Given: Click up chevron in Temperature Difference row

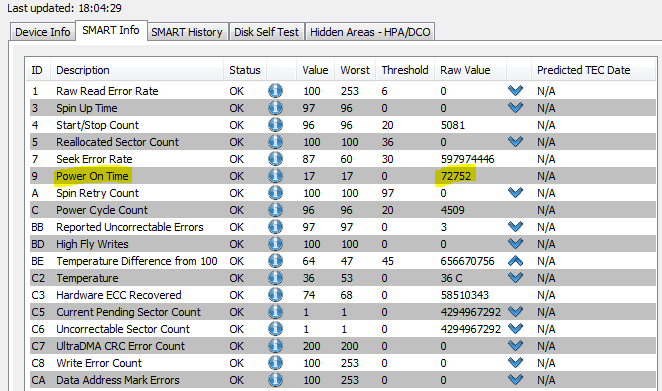Looking at the screenshot, I should pos(515,261).
